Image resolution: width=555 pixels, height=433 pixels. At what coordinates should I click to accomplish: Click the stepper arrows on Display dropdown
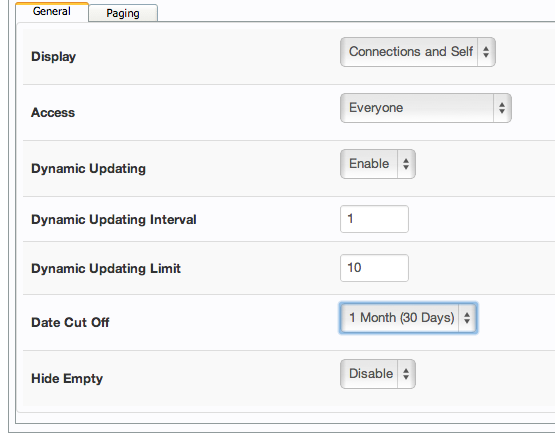pos(486,52)
